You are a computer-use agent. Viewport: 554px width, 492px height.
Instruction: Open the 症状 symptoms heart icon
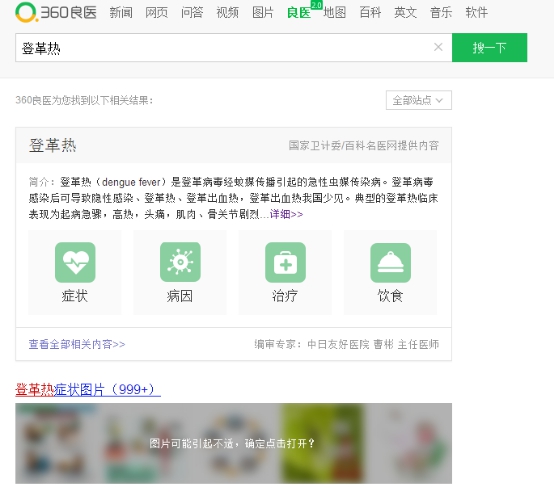tap(75, 262)
